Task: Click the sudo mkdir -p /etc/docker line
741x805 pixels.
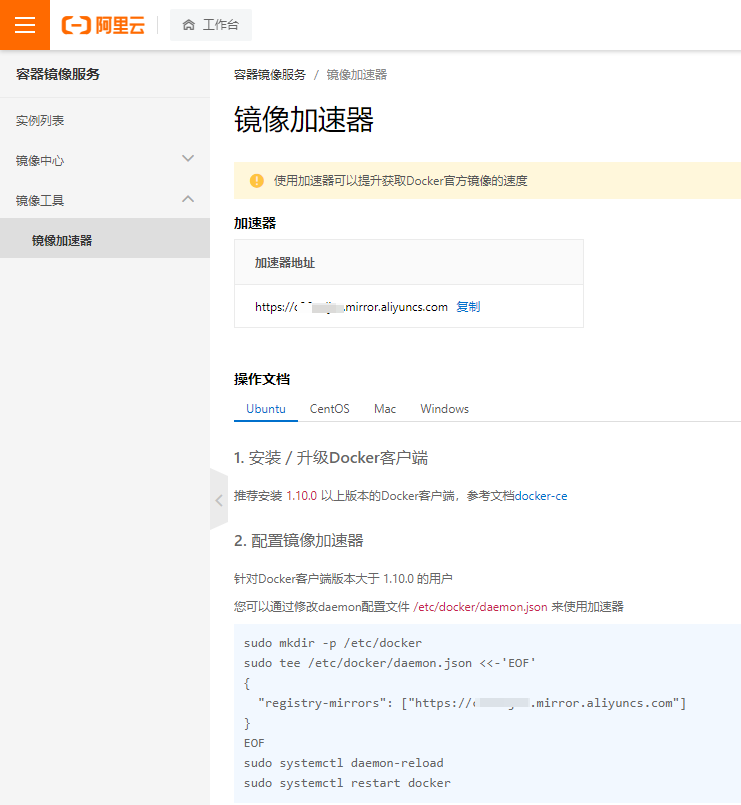Action: point(333,643)
